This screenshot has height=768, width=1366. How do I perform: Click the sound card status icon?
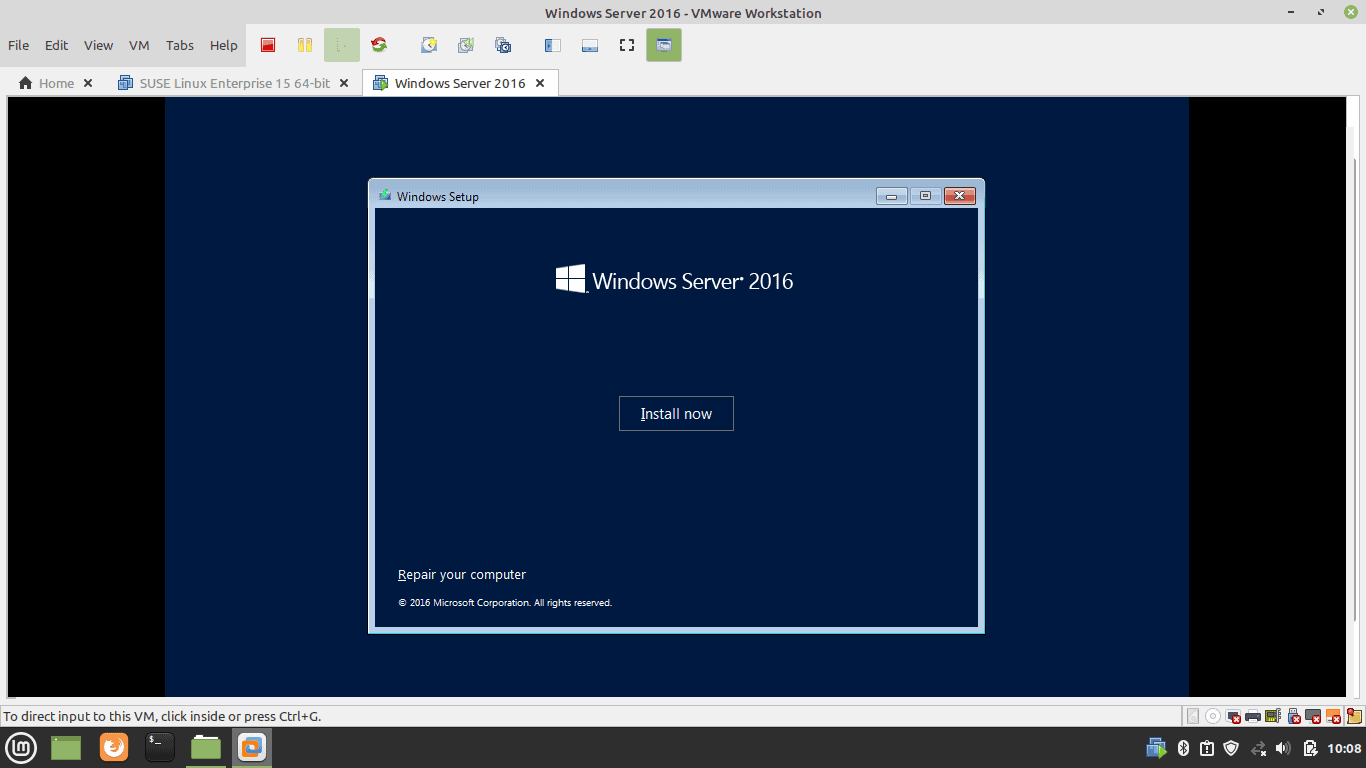(x=1273, y=716)
